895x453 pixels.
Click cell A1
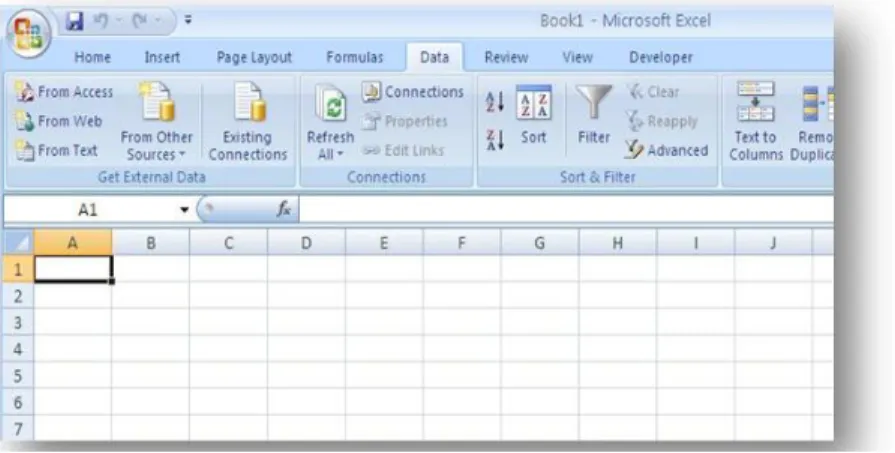(73, 269)
